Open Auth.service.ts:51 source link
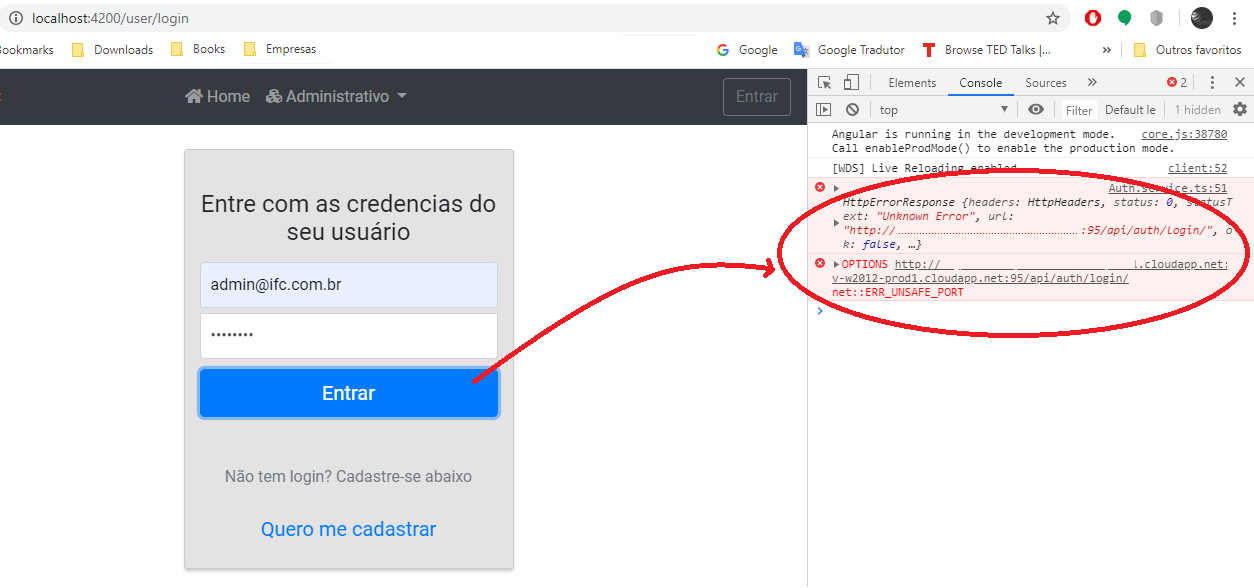1254x588 pixels. point(1167,188)
